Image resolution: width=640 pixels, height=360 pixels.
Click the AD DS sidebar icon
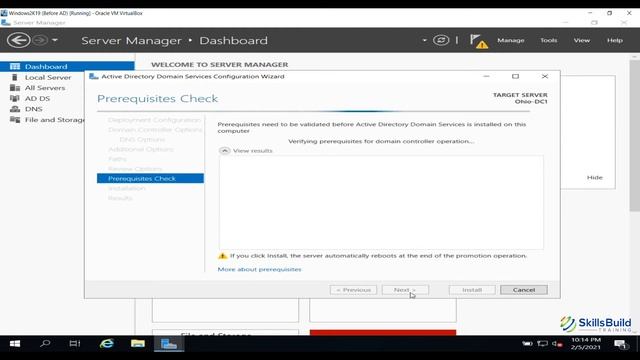(15, 98)
